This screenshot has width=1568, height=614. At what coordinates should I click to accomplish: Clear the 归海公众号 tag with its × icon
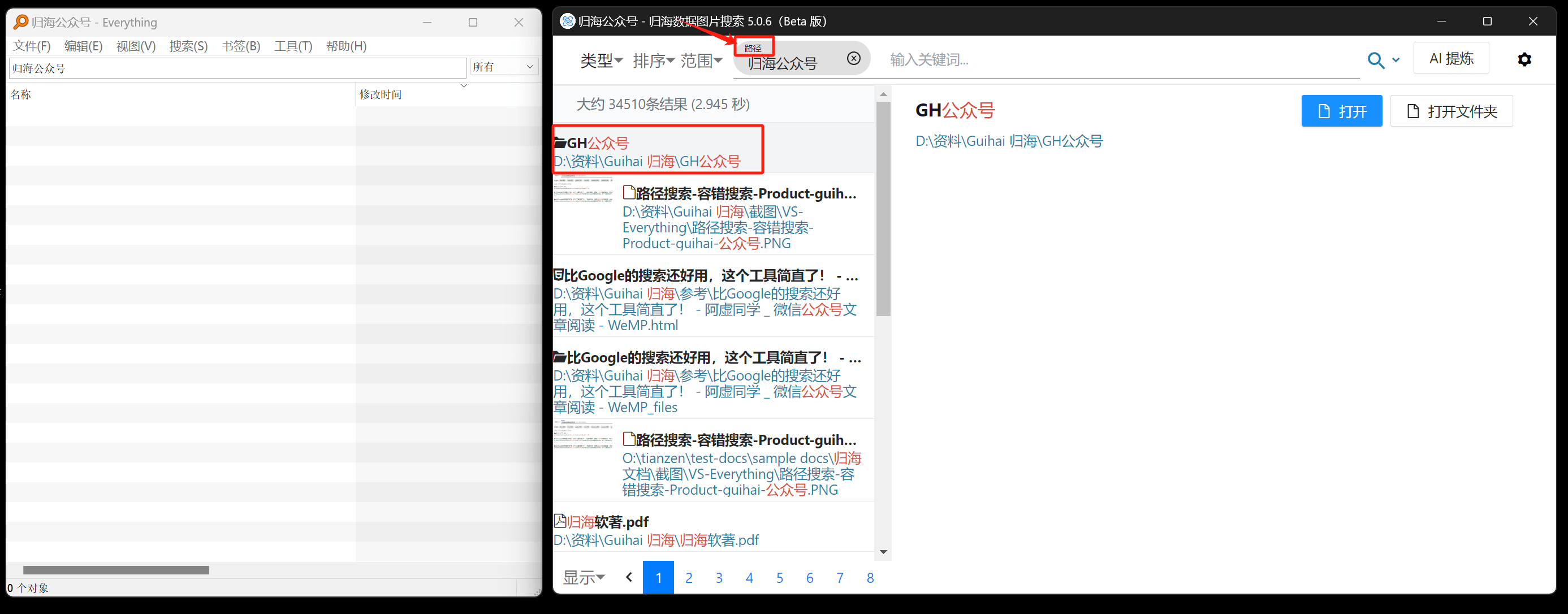pos(853,58)
